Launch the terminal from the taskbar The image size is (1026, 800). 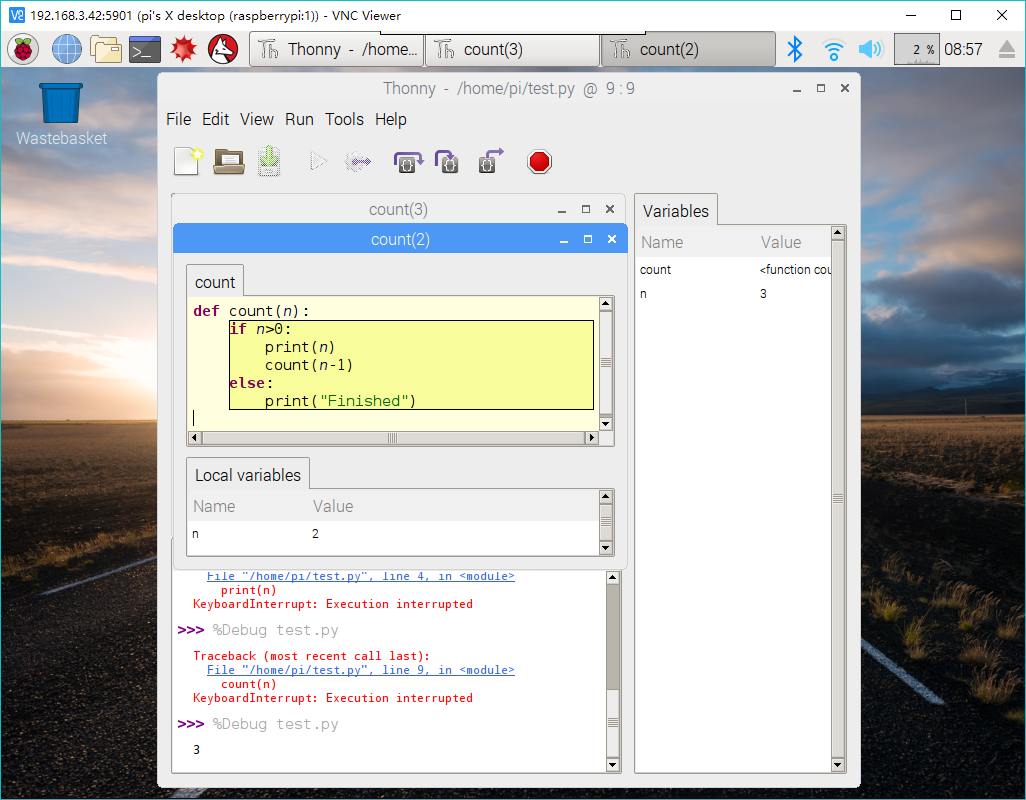click(145, 49)
